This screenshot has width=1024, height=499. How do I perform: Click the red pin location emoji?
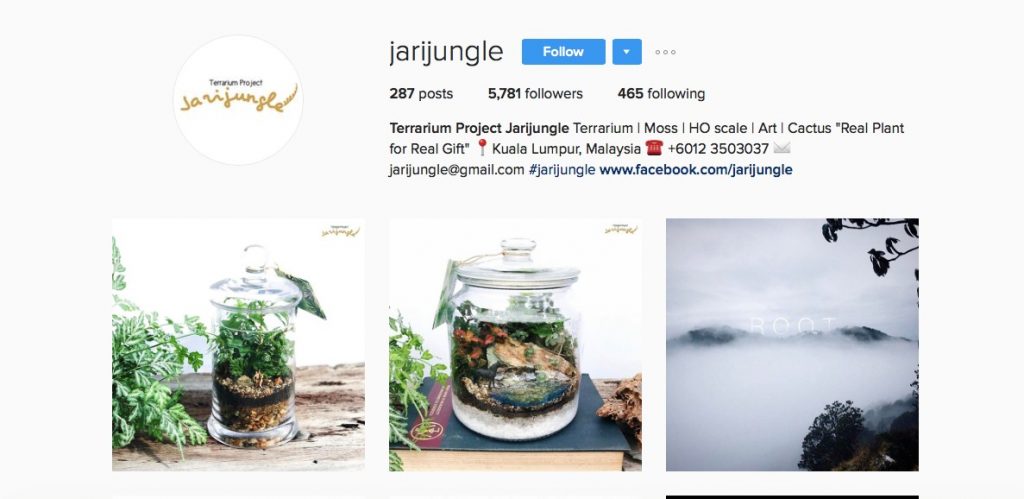(x=482, y=148)
